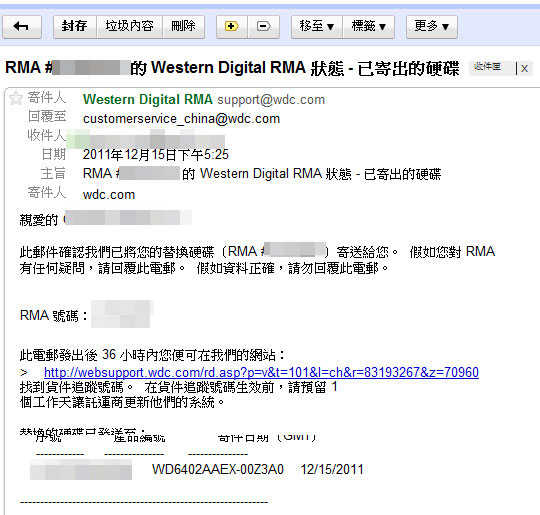This screenshot has height=515, width=540.
Task: Click the 收件匣 inbox label tag
Action: click(x=488, y=67)
